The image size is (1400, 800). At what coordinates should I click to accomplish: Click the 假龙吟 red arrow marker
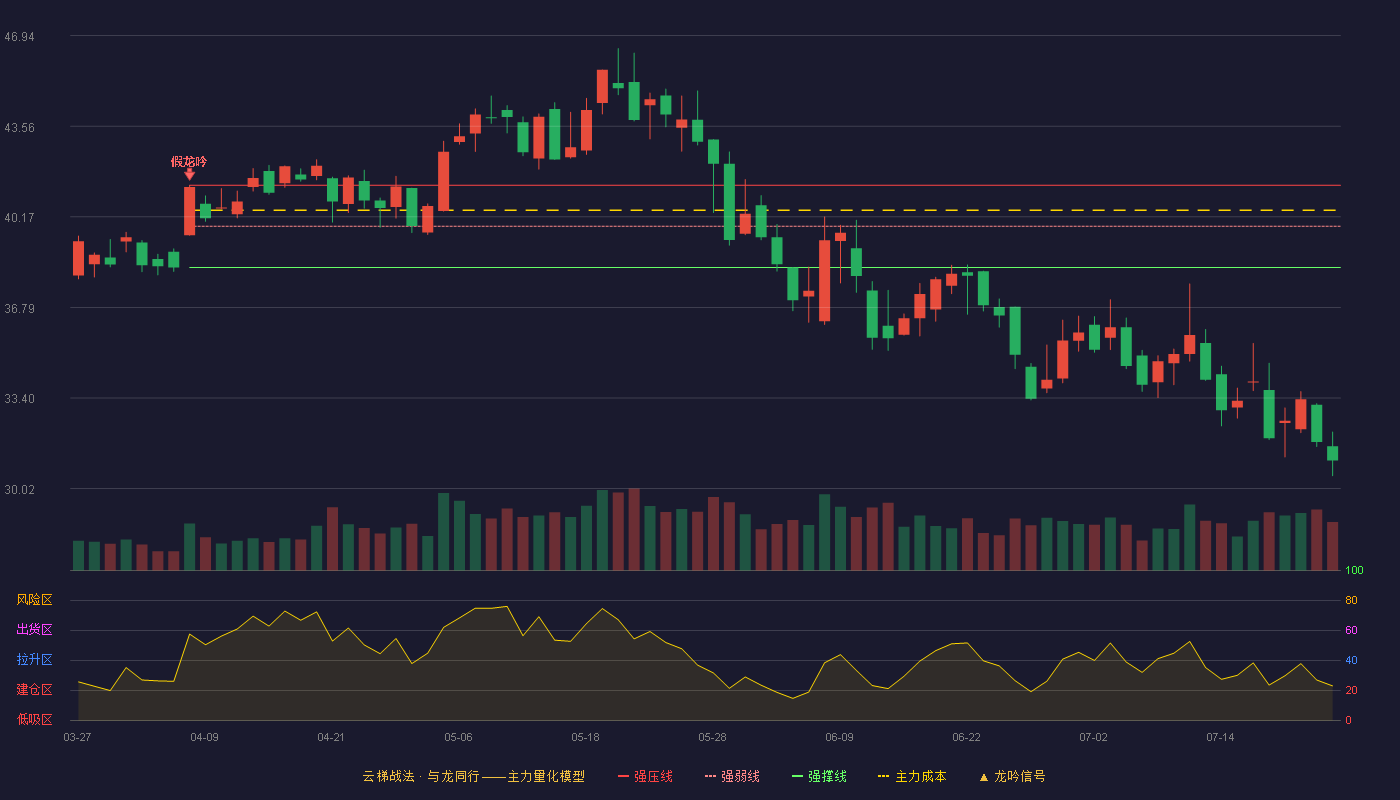click(x=189, y=174)
